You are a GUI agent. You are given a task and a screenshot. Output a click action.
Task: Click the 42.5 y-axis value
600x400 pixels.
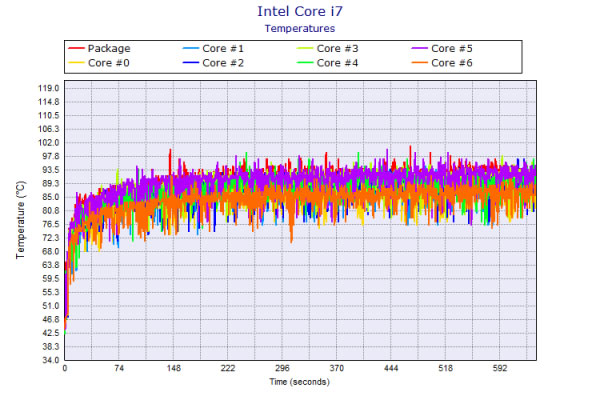[x=49, y=333]
